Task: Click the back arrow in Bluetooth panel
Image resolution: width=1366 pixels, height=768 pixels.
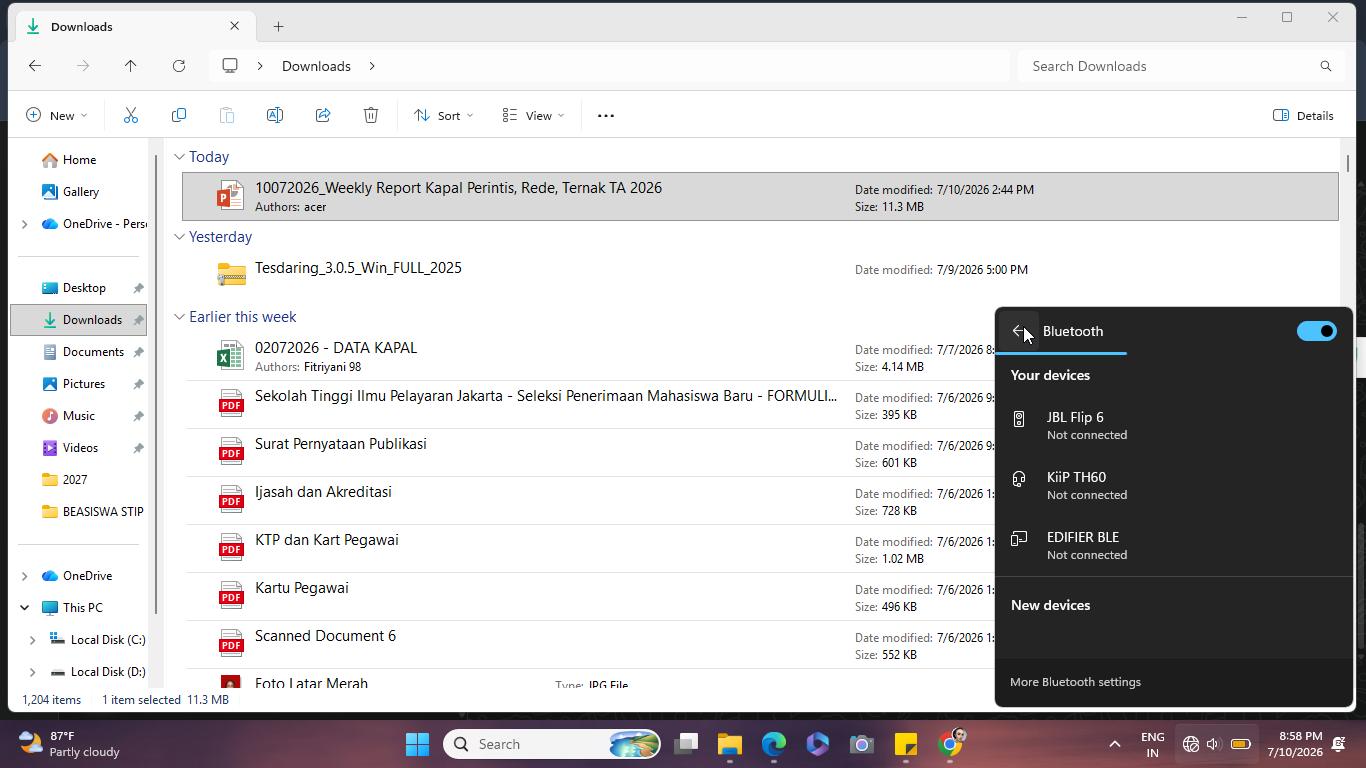Action: point(1020,331)
